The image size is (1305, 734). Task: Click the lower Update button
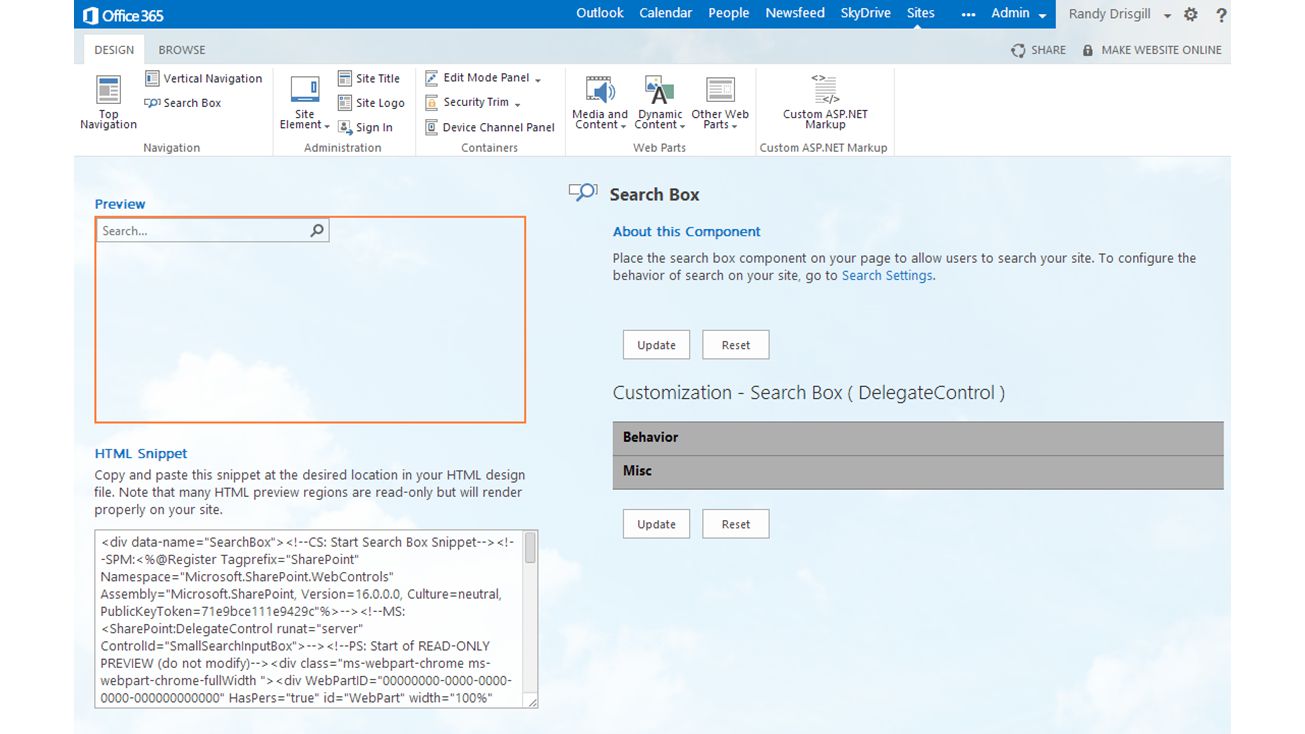pyautogui.click(x=656, y=524)
